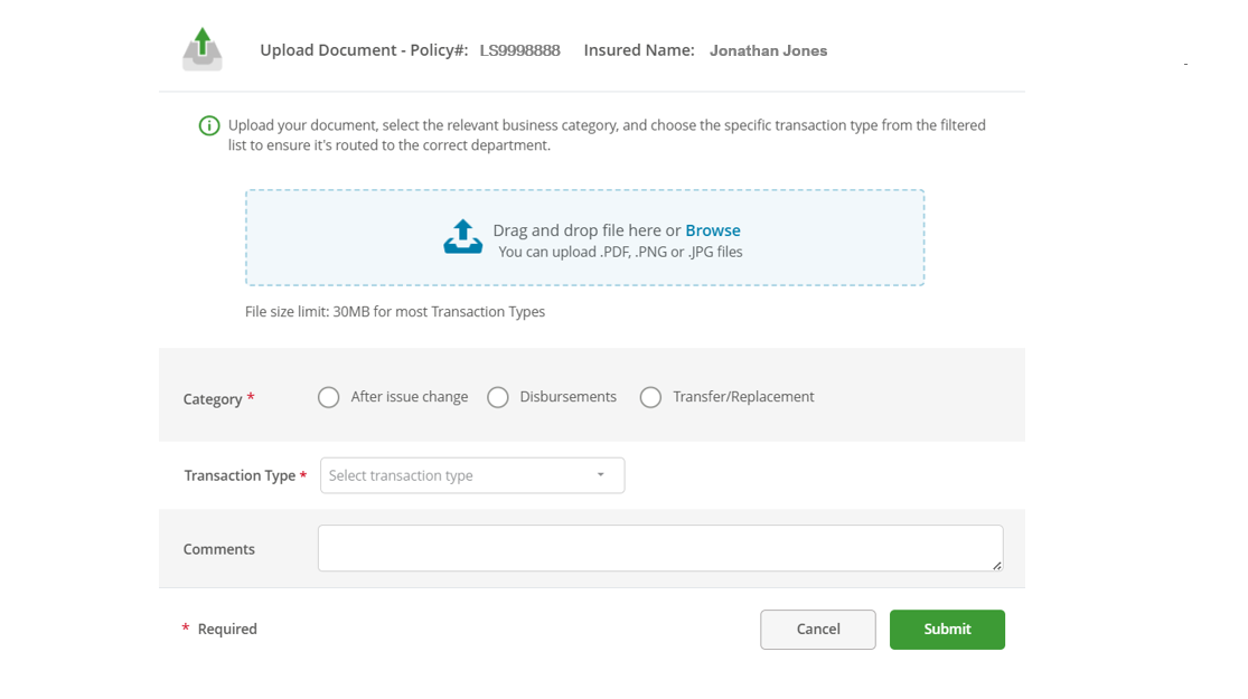
Task: Click the blue upload tray icon
Action: (463, 237)
